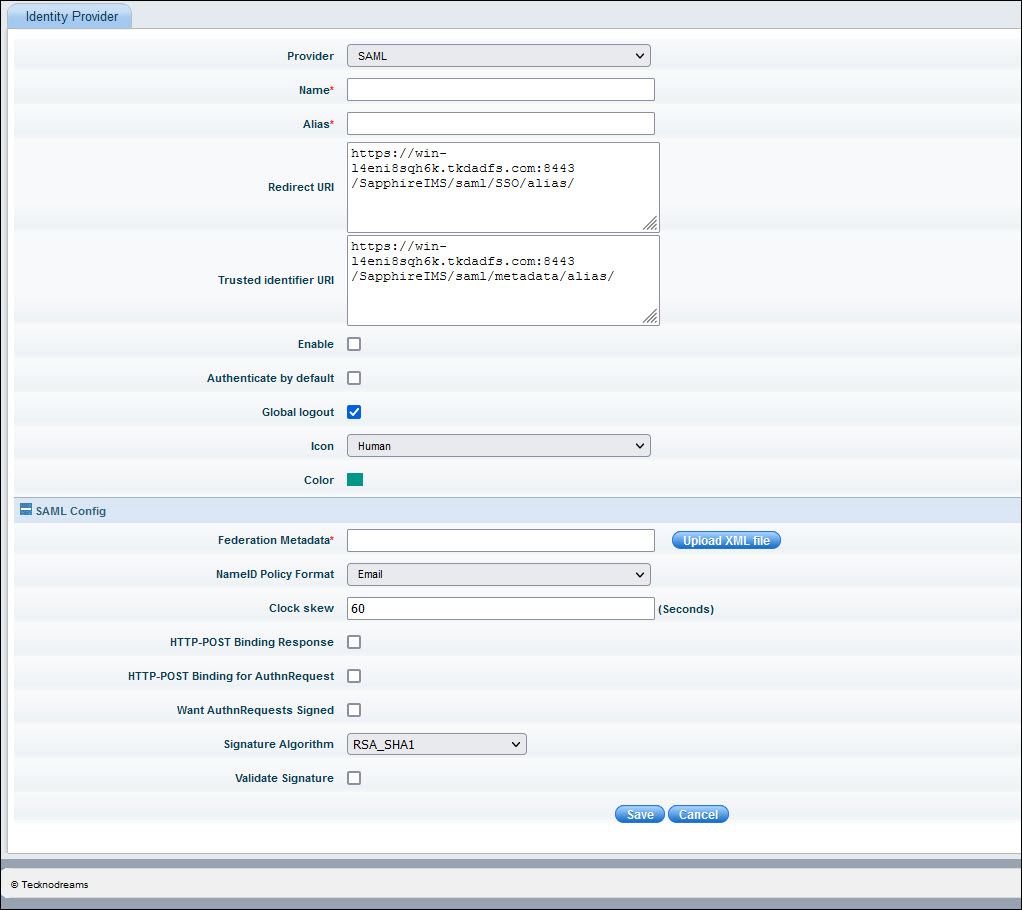Viewport: 1022px width, 910px height.
Task: Choose a Signature Algorithm from the dropdown
Action: (x=436, y=744)
